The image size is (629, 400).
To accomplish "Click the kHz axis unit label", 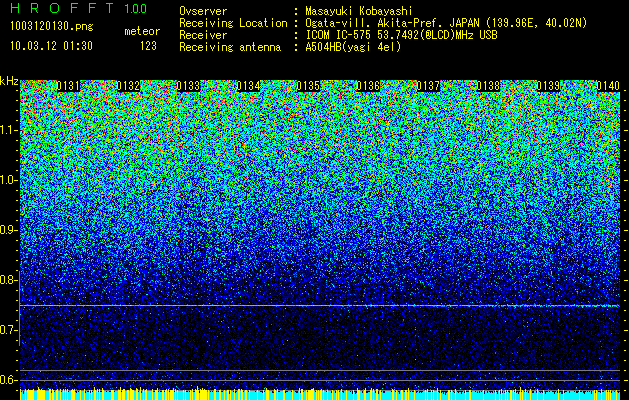I will [x=9, y=81].
